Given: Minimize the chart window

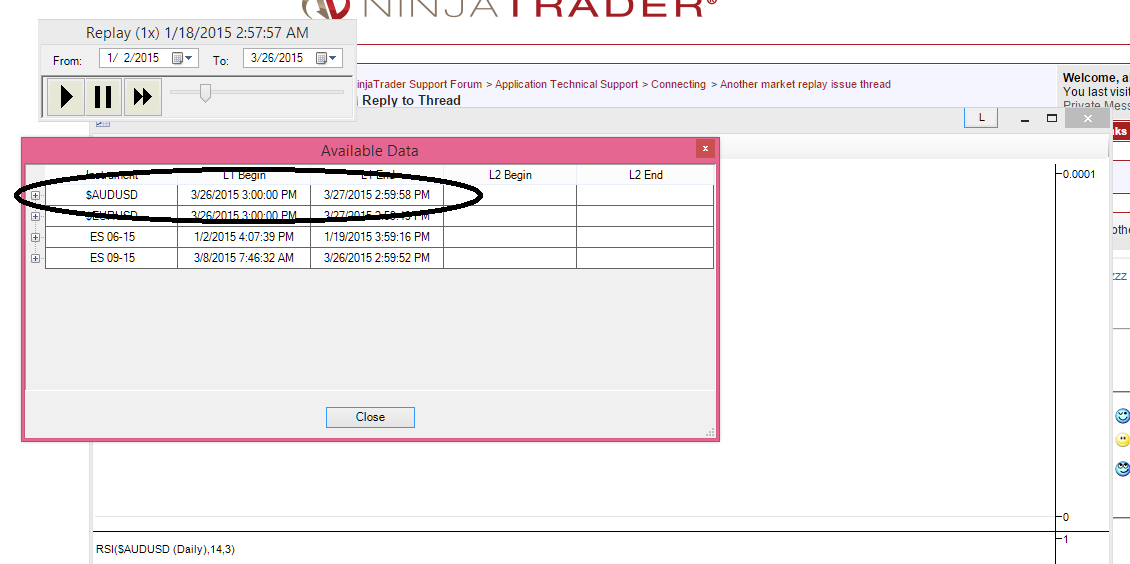Looking at the screenshot, I should coord(1025,119).
